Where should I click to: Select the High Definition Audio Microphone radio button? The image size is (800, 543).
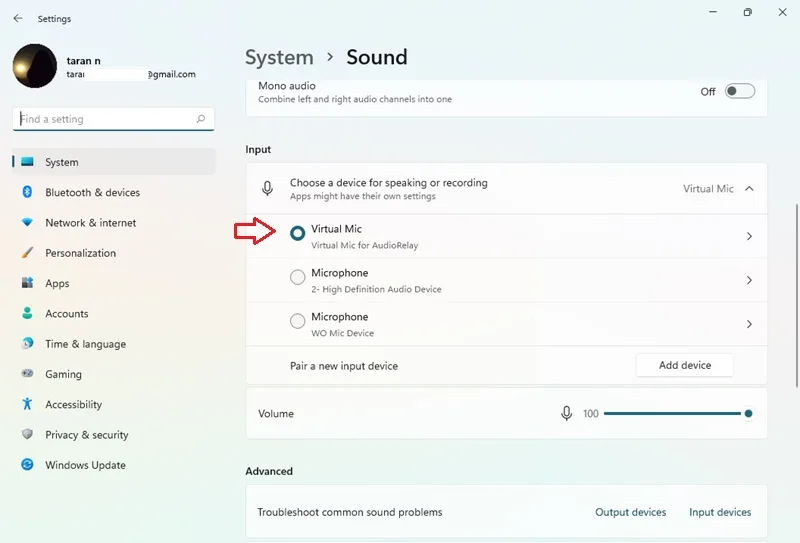click(297, 277)
